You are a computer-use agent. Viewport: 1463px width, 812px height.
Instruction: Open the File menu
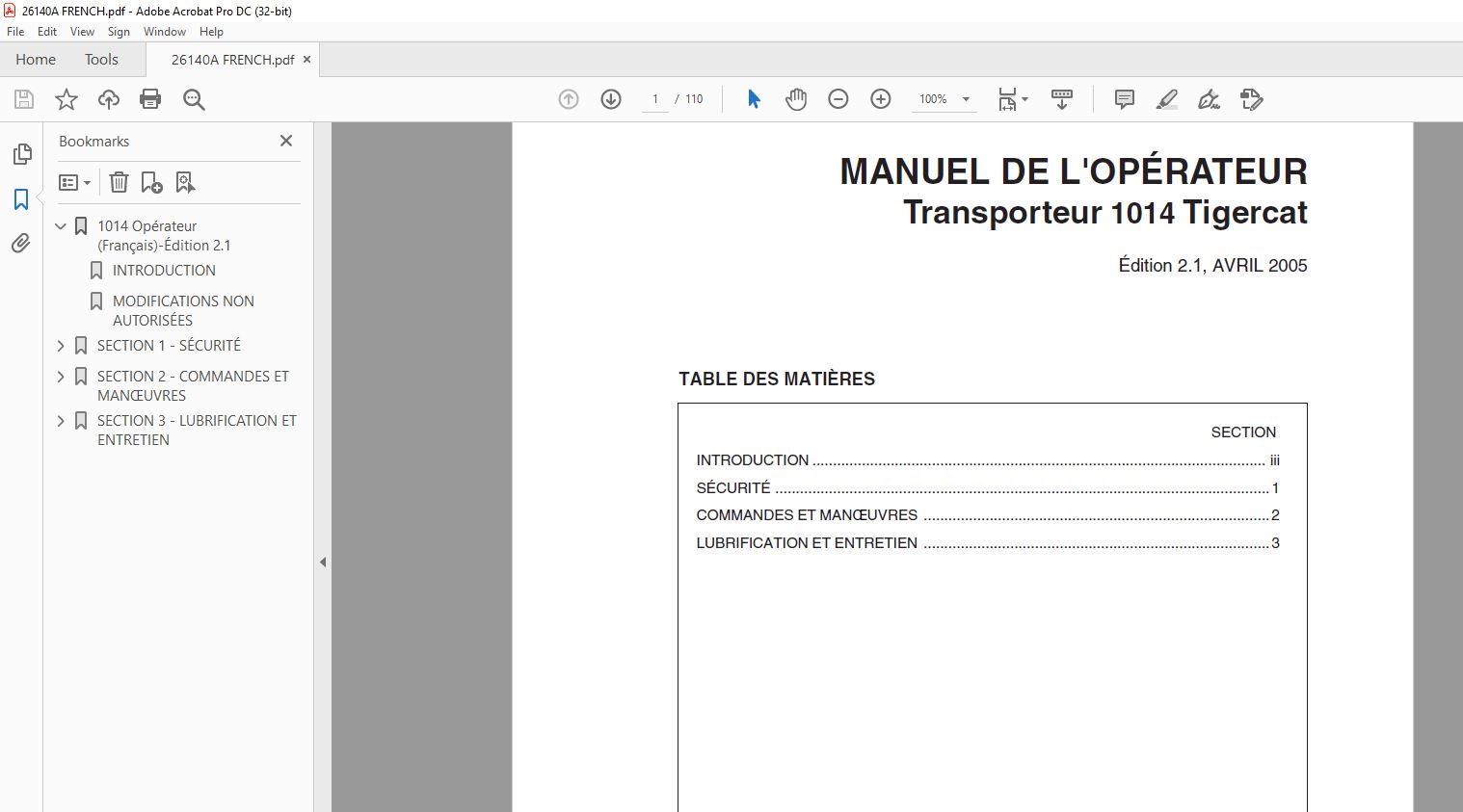coord(15,32)
